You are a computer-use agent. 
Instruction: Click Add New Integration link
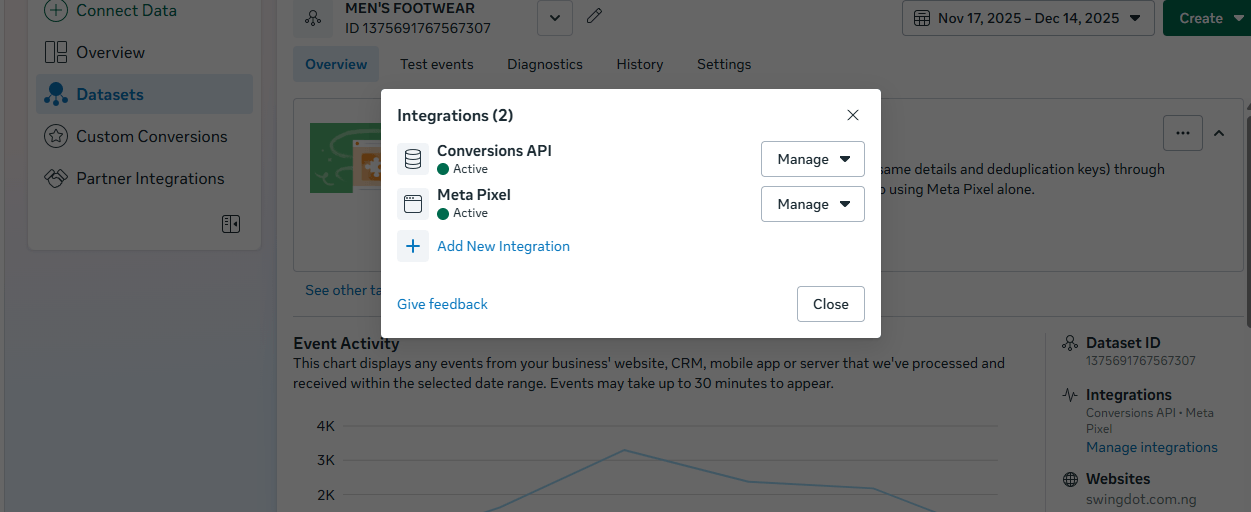click(x=503, y=246)
